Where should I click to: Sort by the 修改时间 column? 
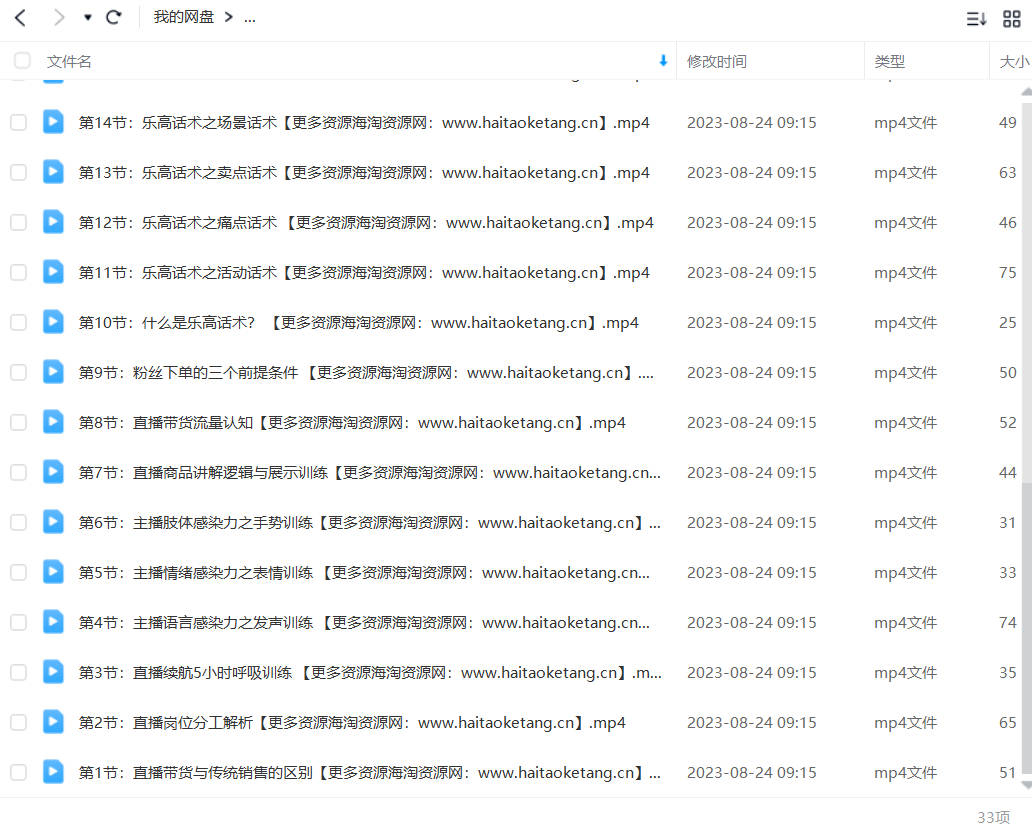click(x=717, y=62)
